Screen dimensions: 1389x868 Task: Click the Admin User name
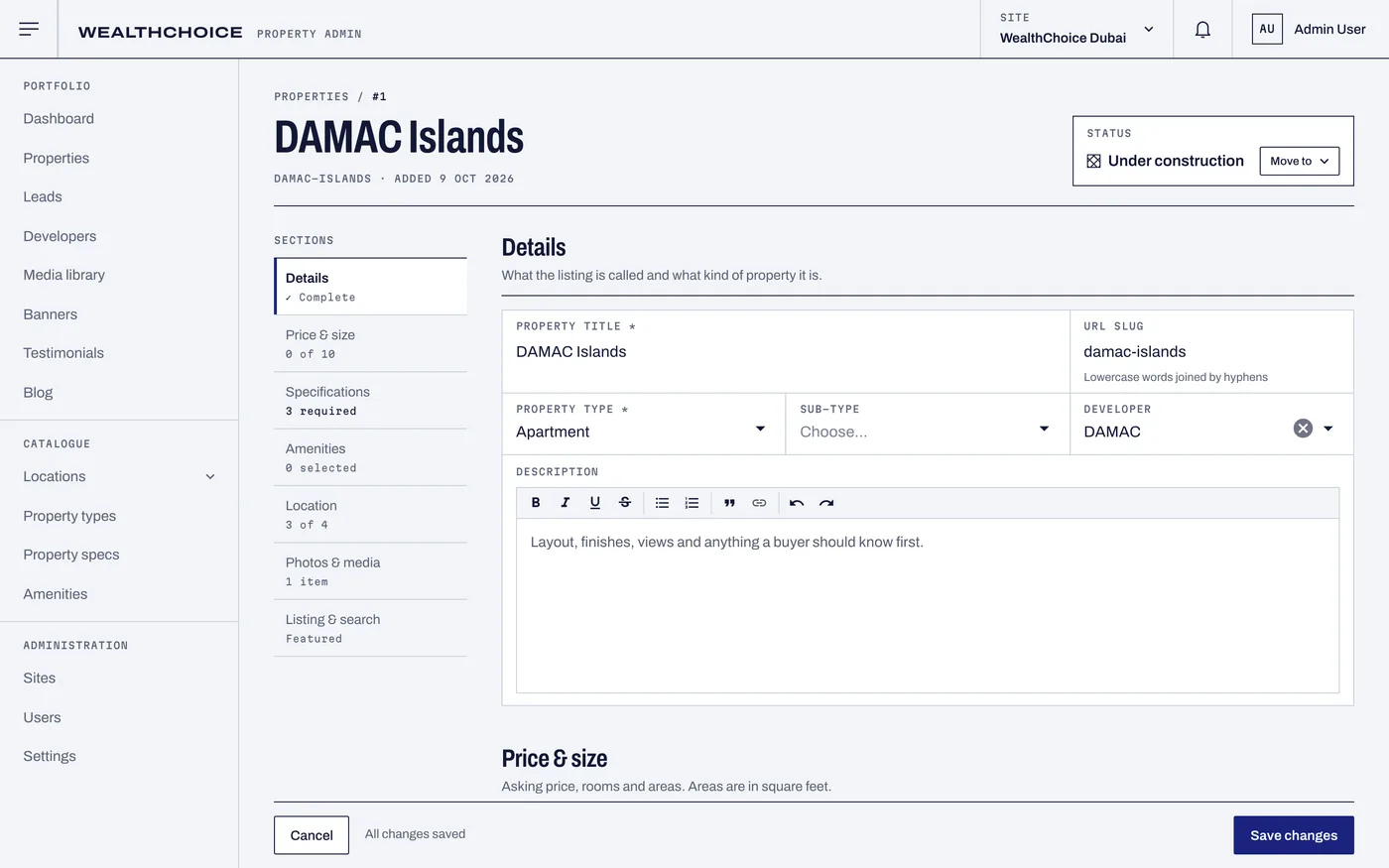[1329, 29]
